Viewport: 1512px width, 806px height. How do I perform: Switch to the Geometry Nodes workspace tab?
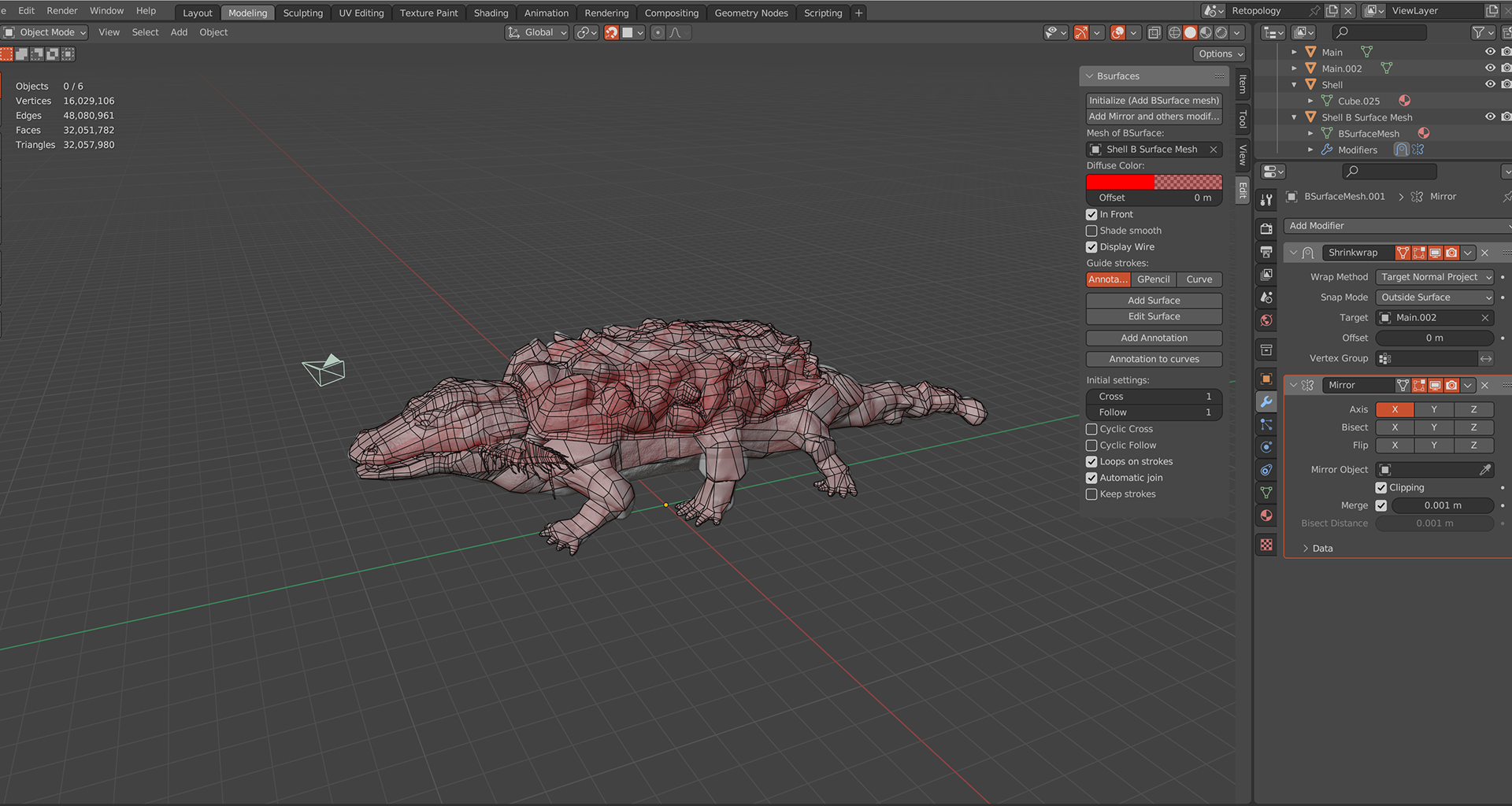click(751, 13)
